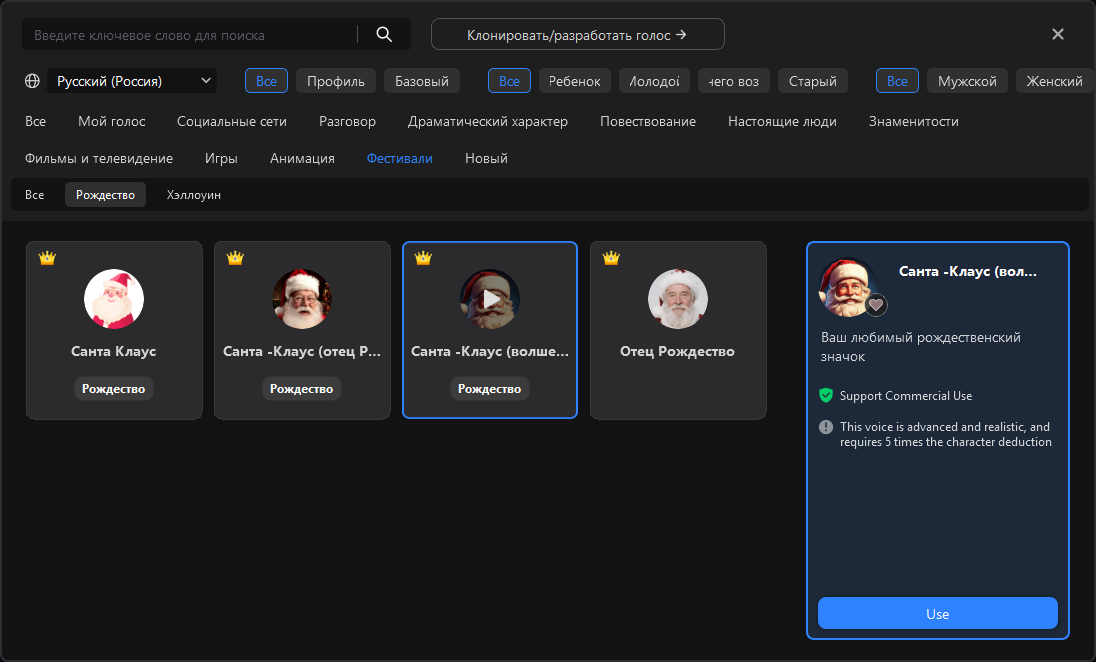Click the keyword search input field
The height and width of the screenshot is (662, 1096).
tap(190, 35)
